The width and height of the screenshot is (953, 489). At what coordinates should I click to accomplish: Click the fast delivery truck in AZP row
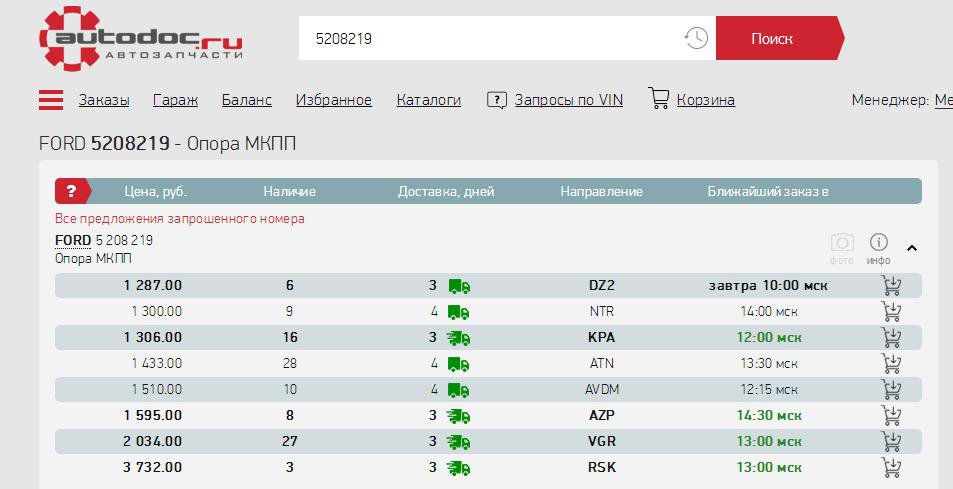[458, 416]
